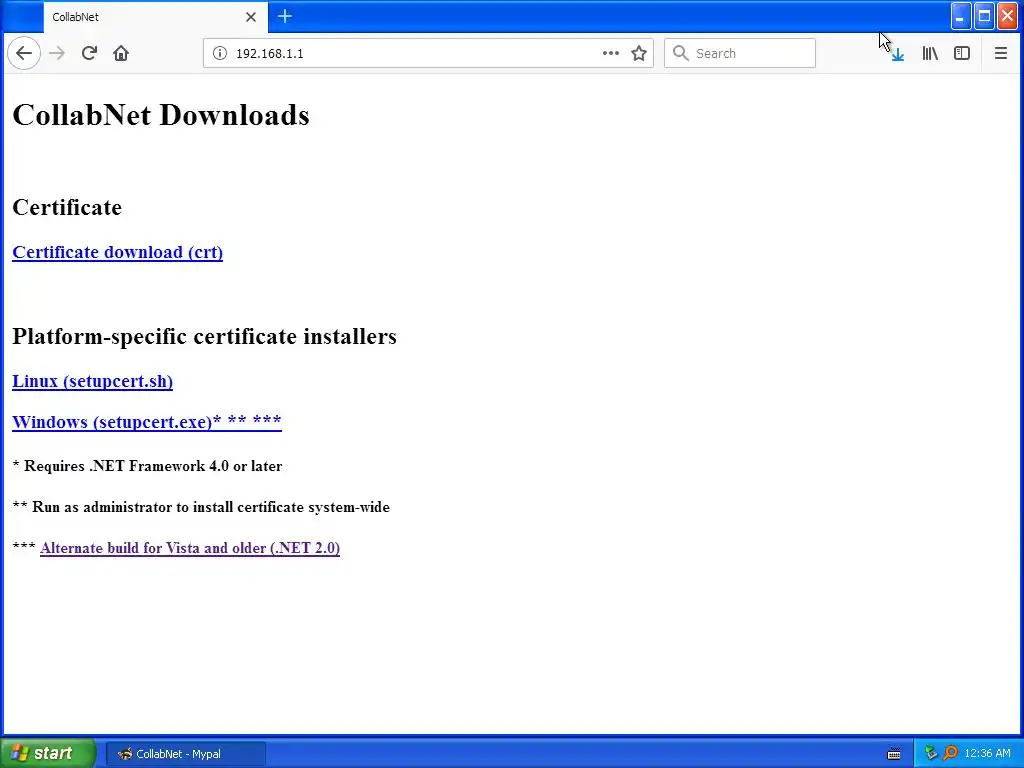1024x768 pixels.
Task: Close the CollabNet tab
Action: pos(251,17)
